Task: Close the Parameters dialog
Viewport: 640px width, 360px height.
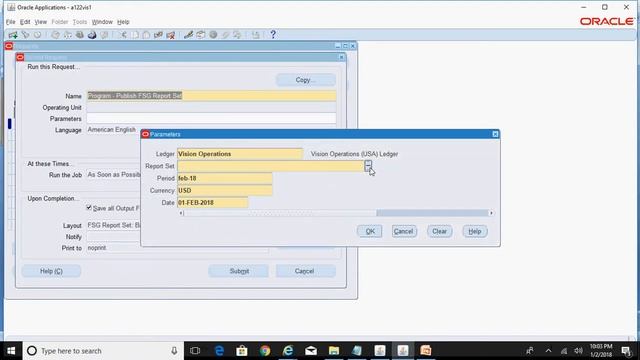Action: point(495,134)
